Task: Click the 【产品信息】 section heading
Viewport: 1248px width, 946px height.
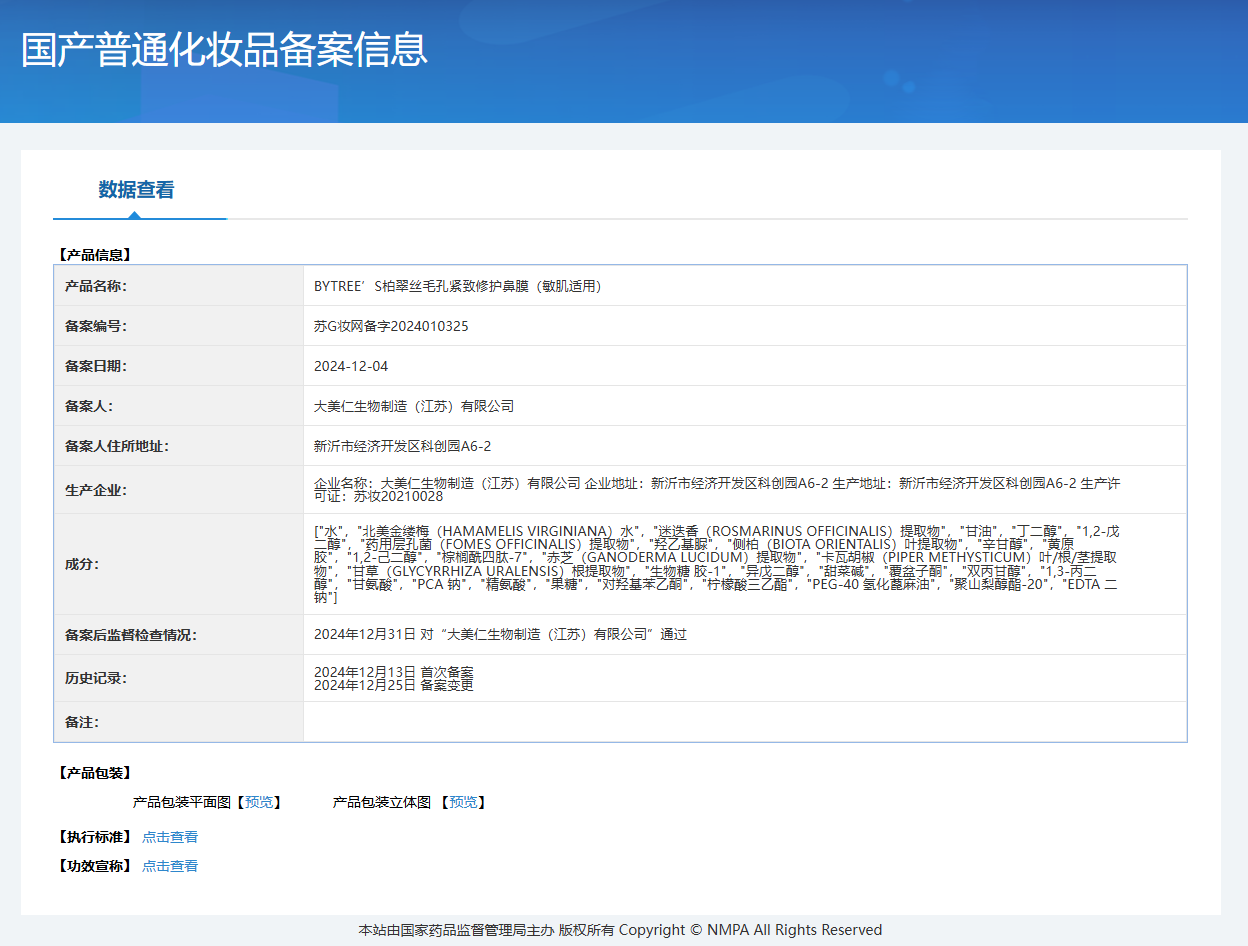Action: (x=95, y=255)
